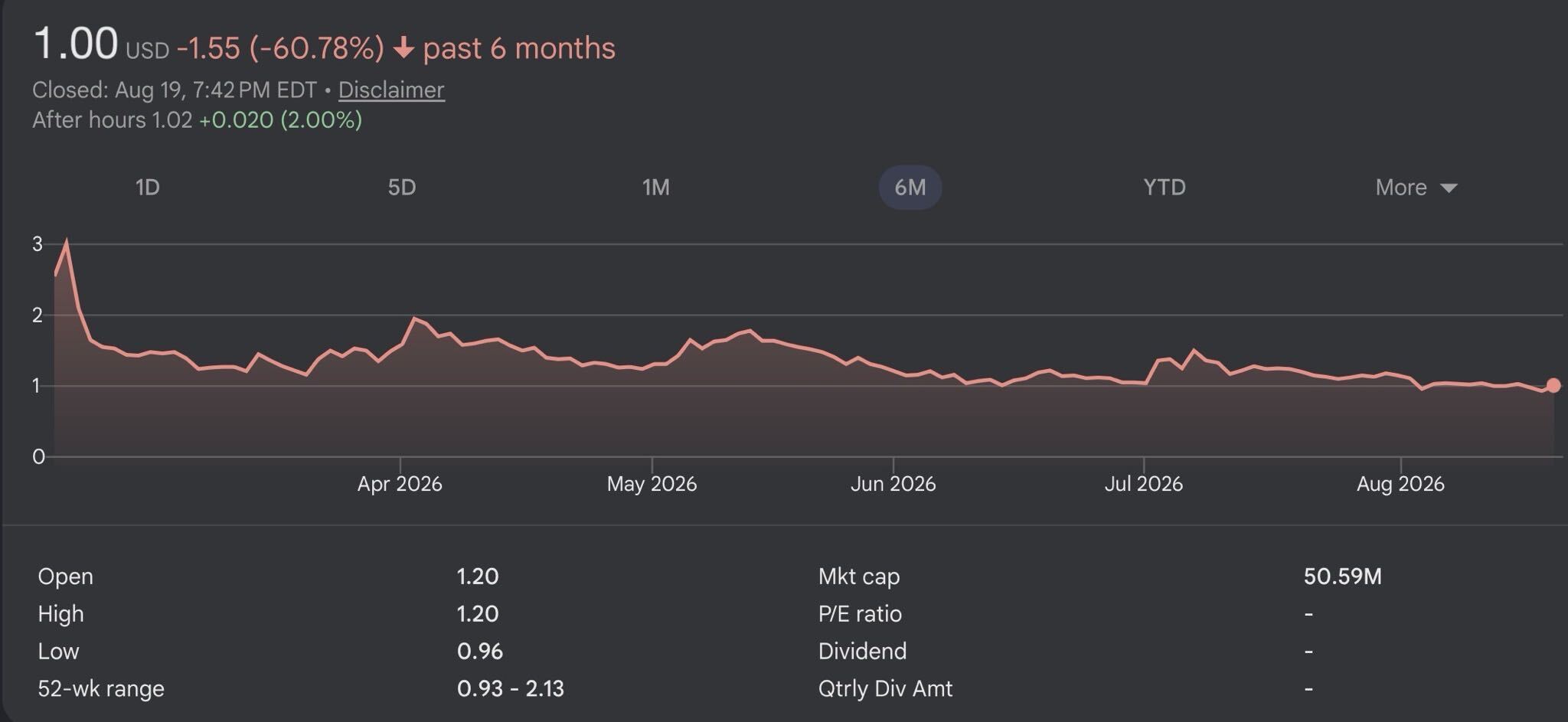Screen dimensions: 1568x722
Task: Select the highlighted 6M range tab
Action: click(910, 188)
